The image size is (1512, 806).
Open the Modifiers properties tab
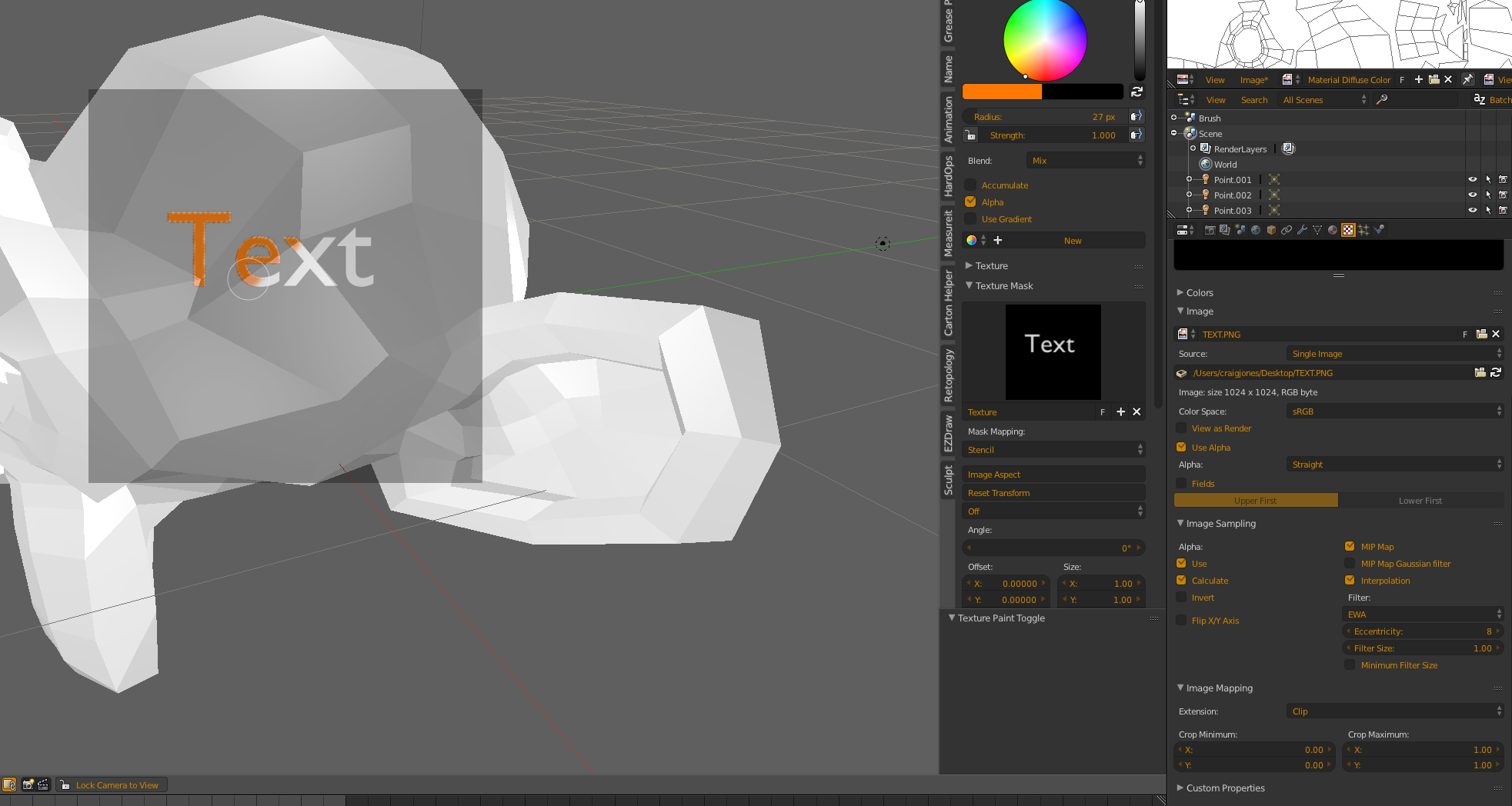click(1302, 230)
